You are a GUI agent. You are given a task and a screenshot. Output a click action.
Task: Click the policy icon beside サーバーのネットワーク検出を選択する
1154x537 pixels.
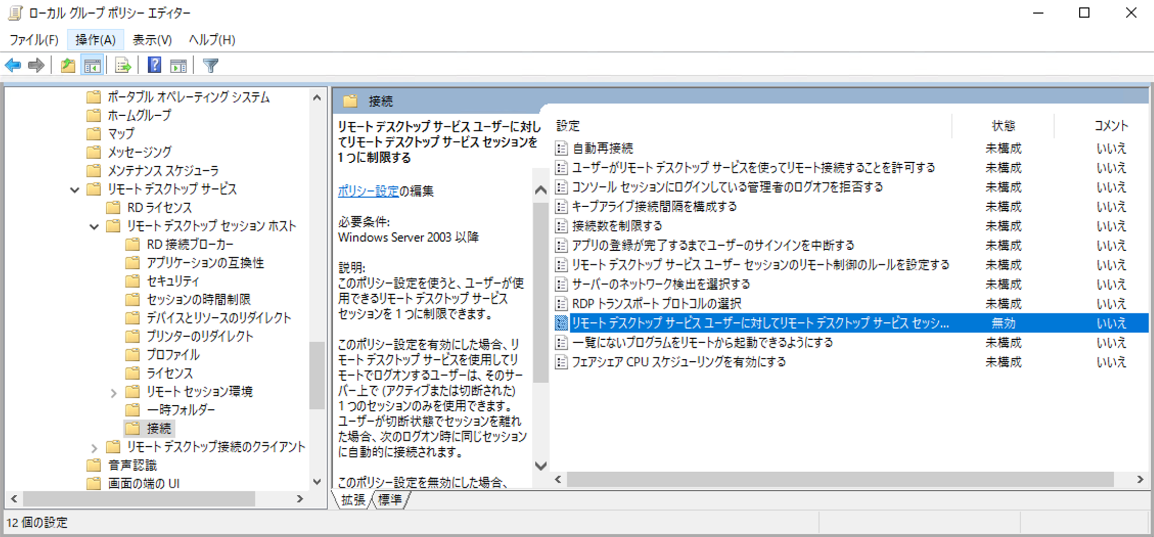[x=562, y=283]
